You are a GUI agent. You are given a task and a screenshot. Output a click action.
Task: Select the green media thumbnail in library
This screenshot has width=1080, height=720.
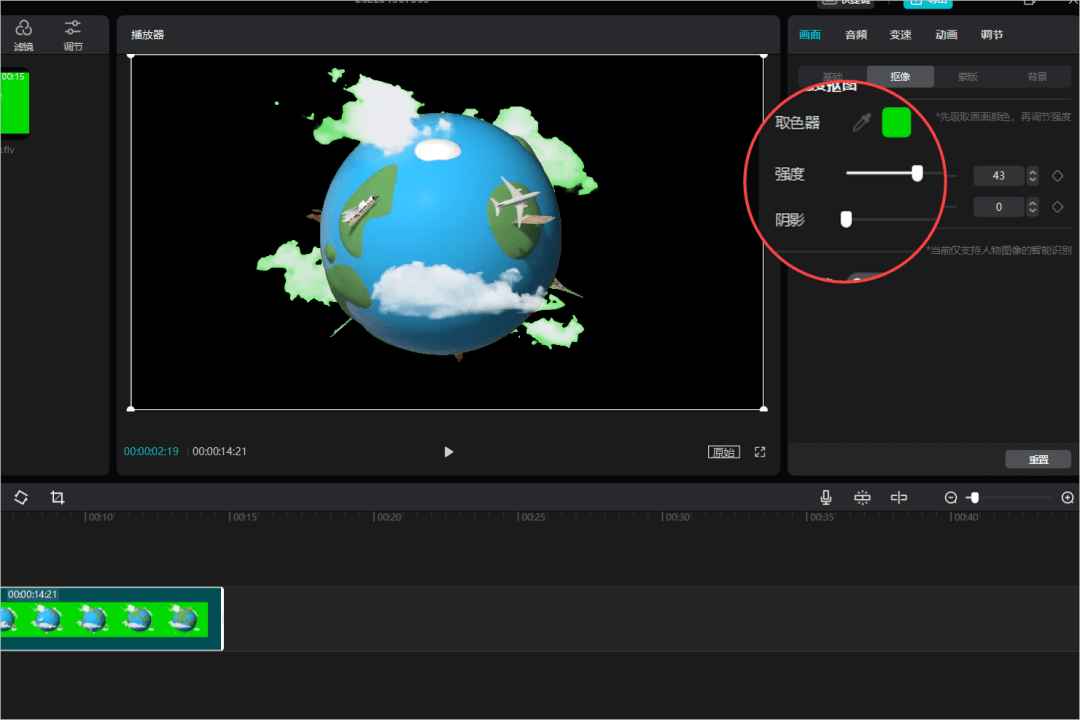point(14,102)
